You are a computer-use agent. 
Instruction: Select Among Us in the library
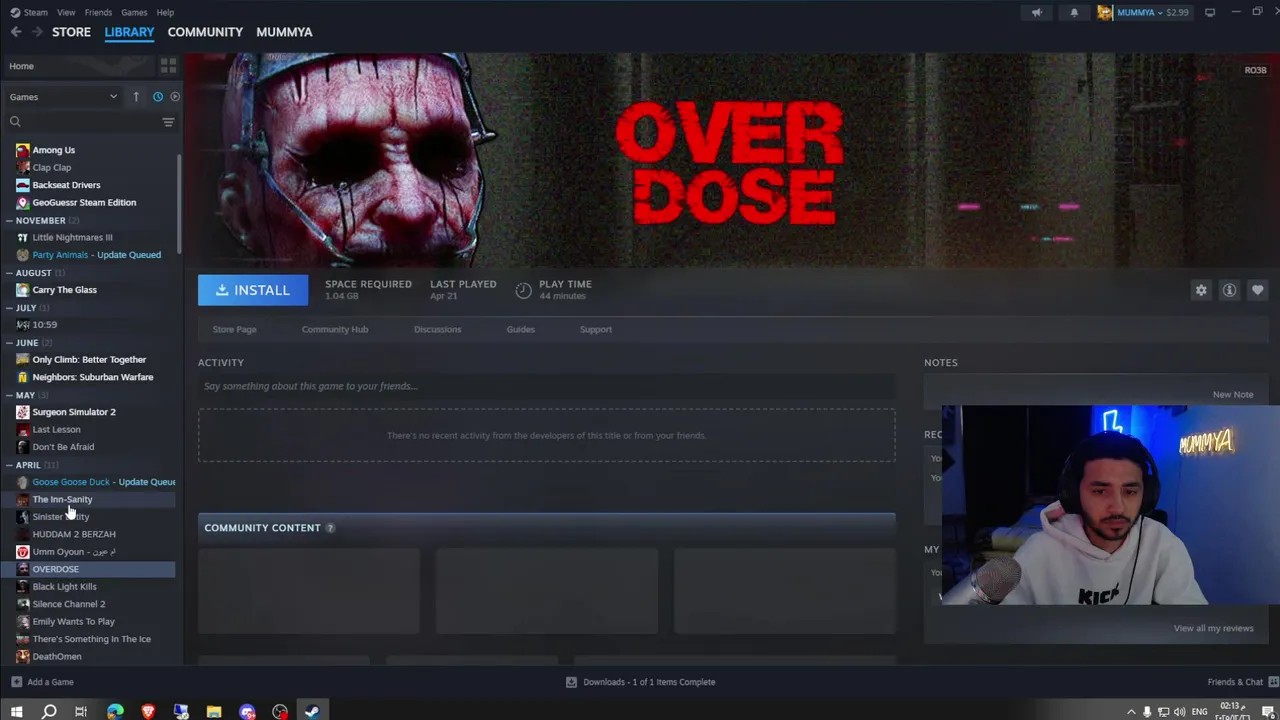click(x=54, y=150)
